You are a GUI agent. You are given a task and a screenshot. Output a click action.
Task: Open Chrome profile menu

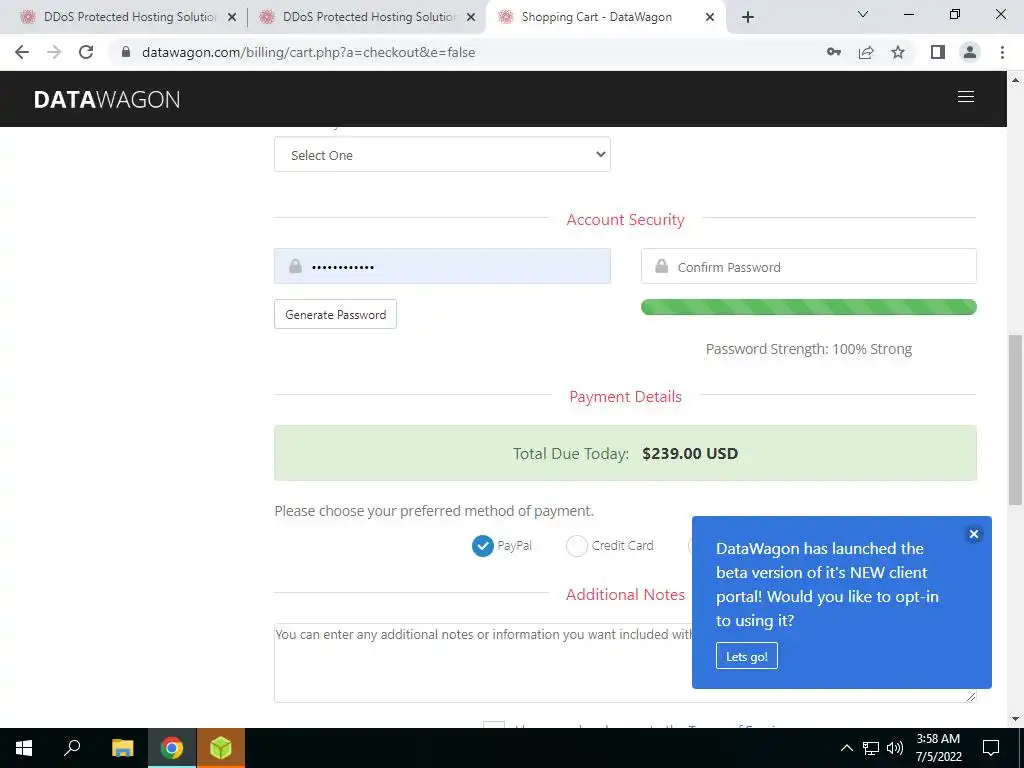970,52
